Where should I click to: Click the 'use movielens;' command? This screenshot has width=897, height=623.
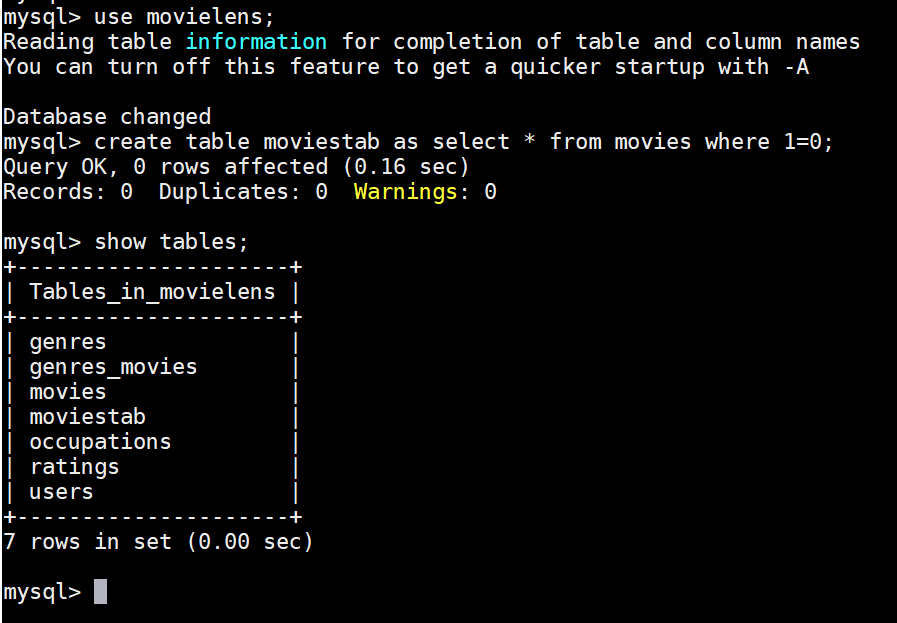[x=184, y=17]
